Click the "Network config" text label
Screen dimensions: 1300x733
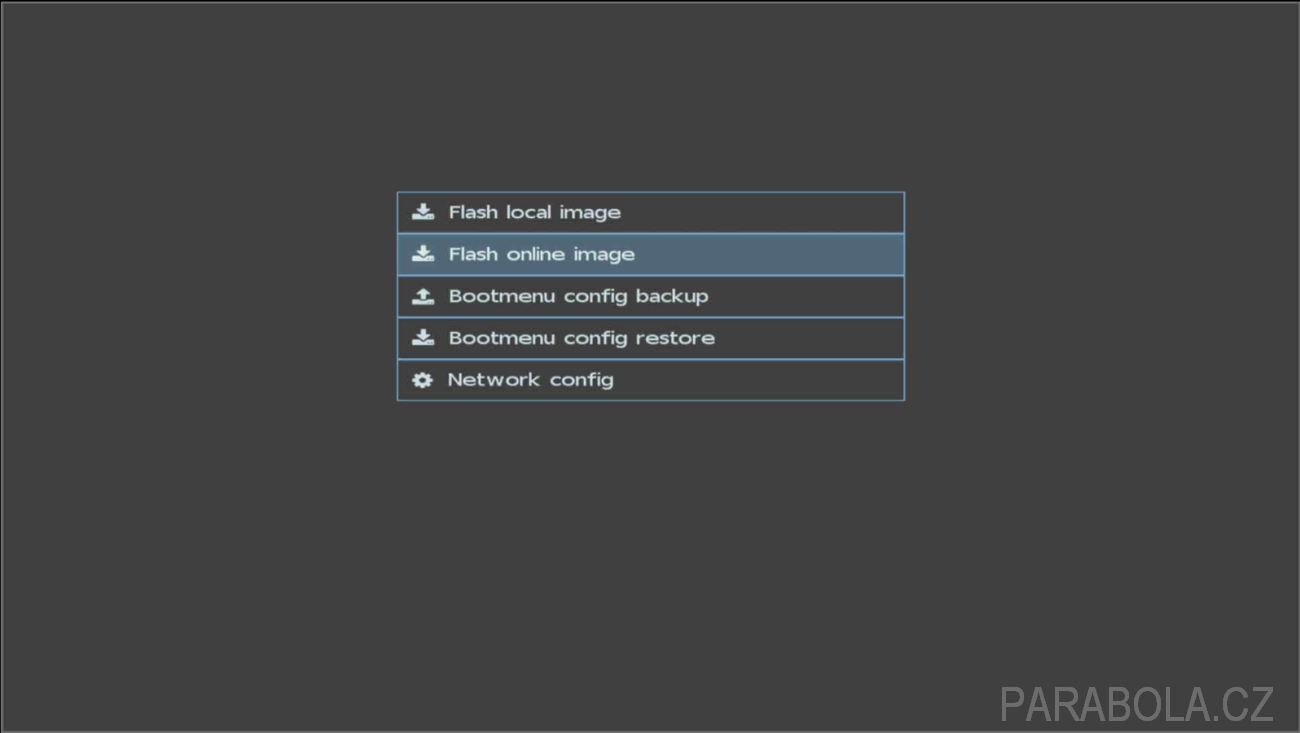tap(531, 380)
